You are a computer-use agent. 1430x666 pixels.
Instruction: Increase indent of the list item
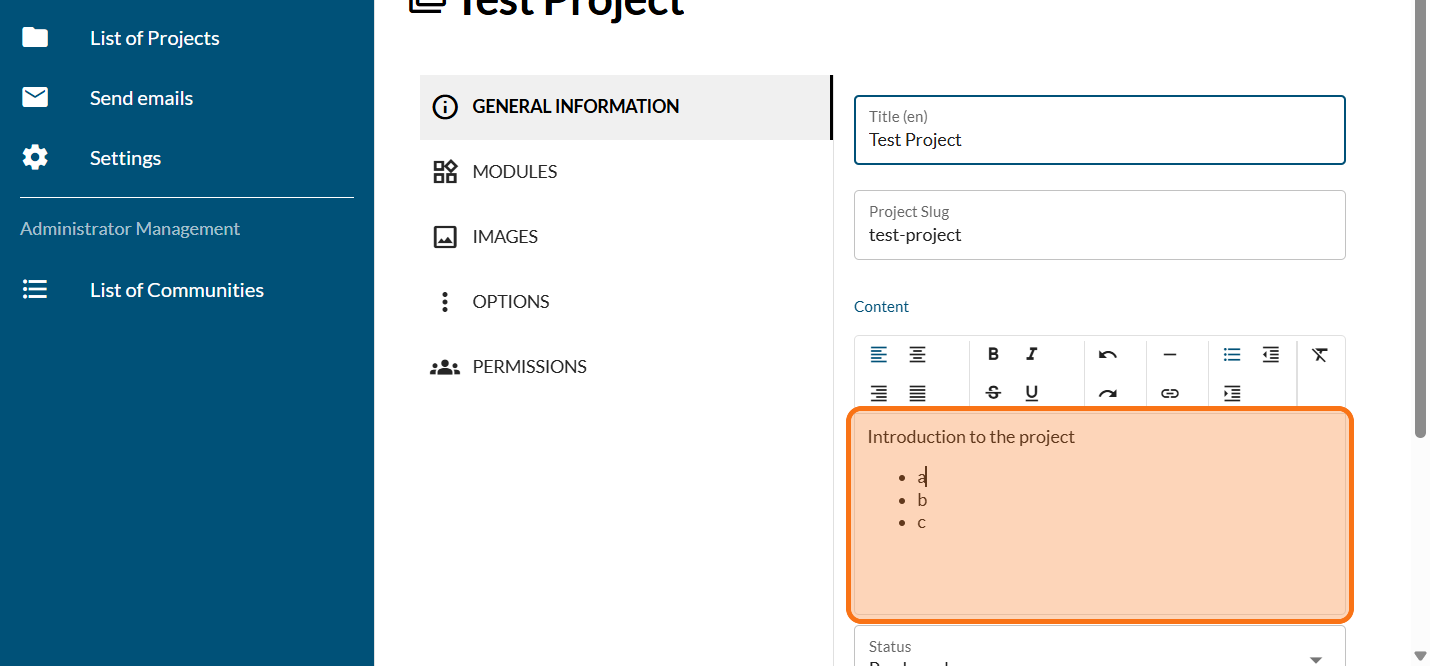coord(1232,393)
